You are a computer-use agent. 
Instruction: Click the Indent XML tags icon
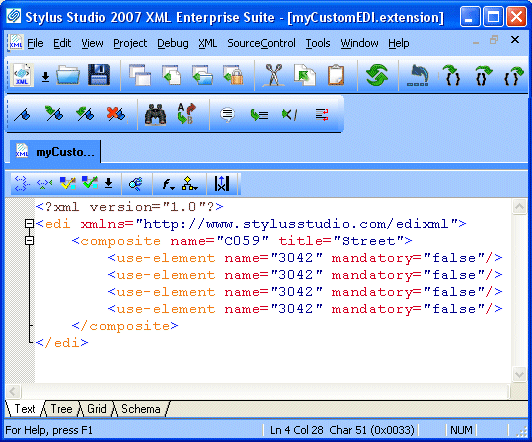(x=21, y=184)
